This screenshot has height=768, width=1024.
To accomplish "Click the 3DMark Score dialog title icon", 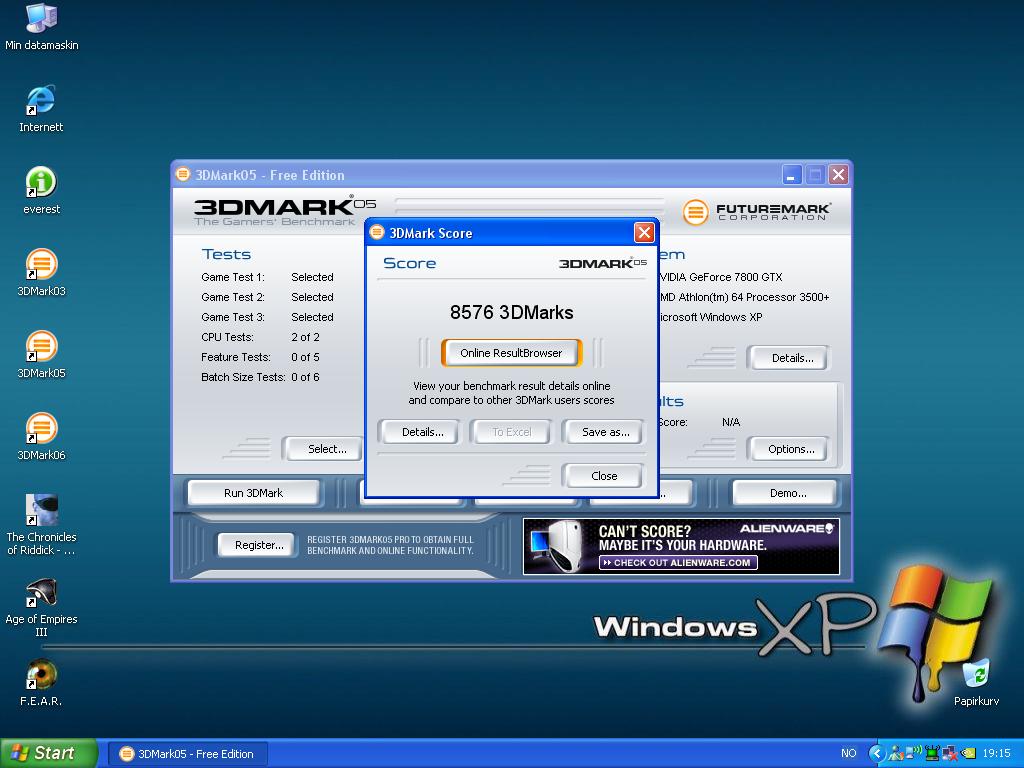I will pyautogui.click(x=377, y=232).
